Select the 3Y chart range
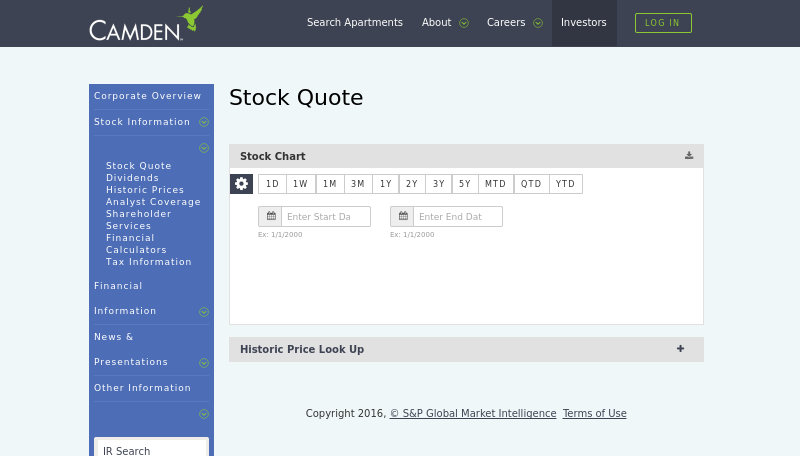Screen dimensions: 800x456 coord(439,184)
